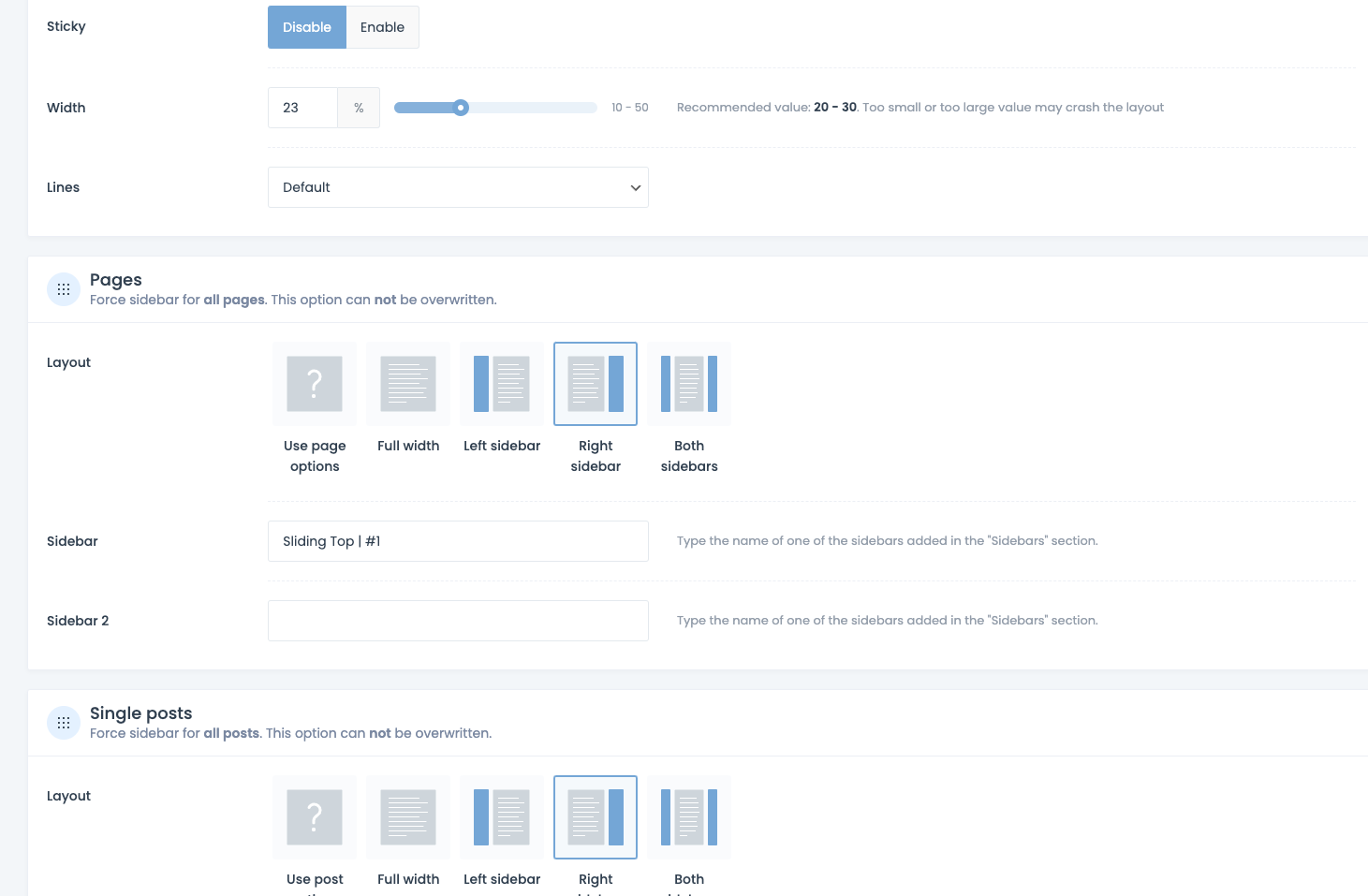Click the 'Force sidebar for all posts' description
This screenshot has height=896, width=1368.
pos(290,733)
